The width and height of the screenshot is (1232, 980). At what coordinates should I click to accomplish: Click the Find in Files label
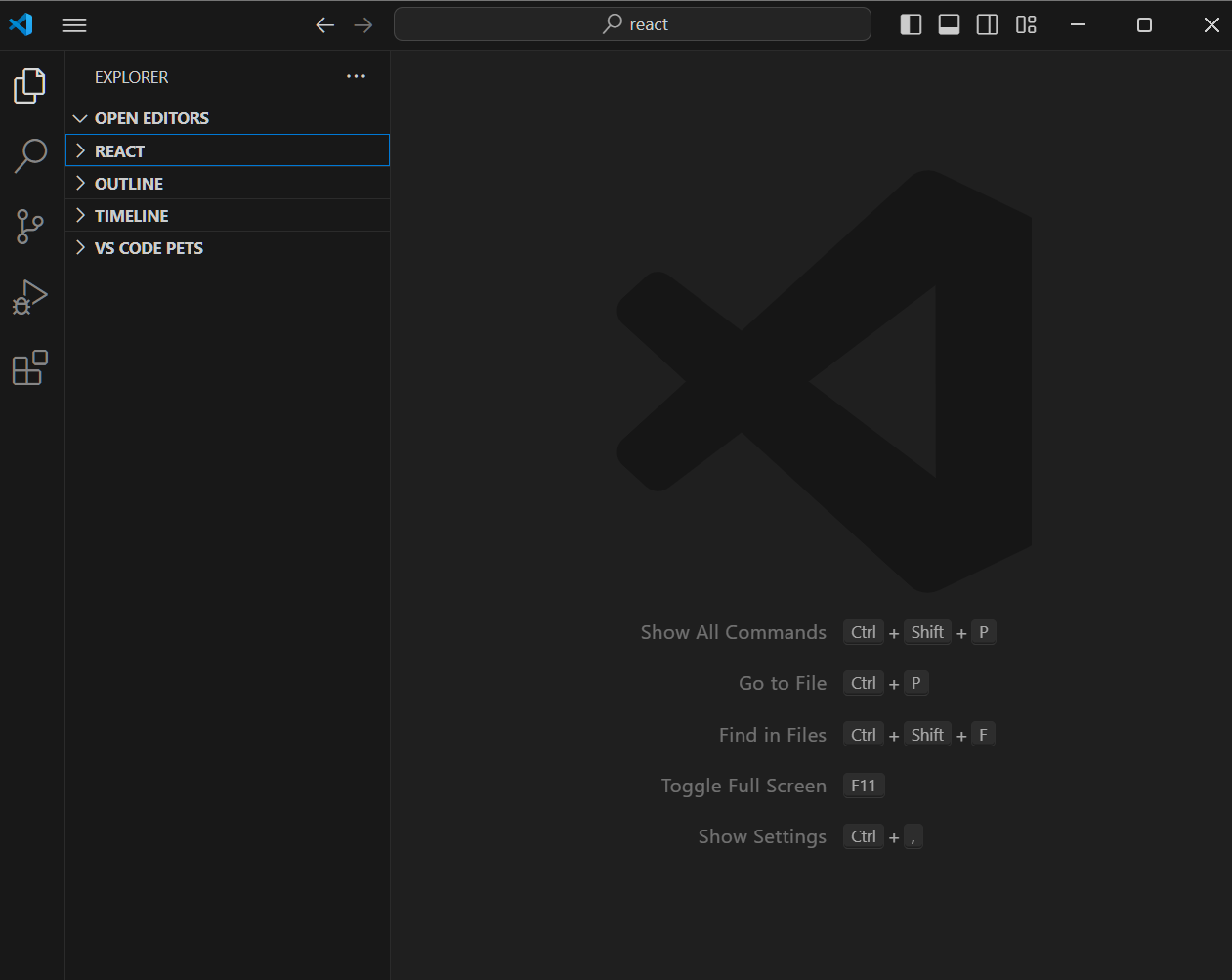click(x=773, y=735)
